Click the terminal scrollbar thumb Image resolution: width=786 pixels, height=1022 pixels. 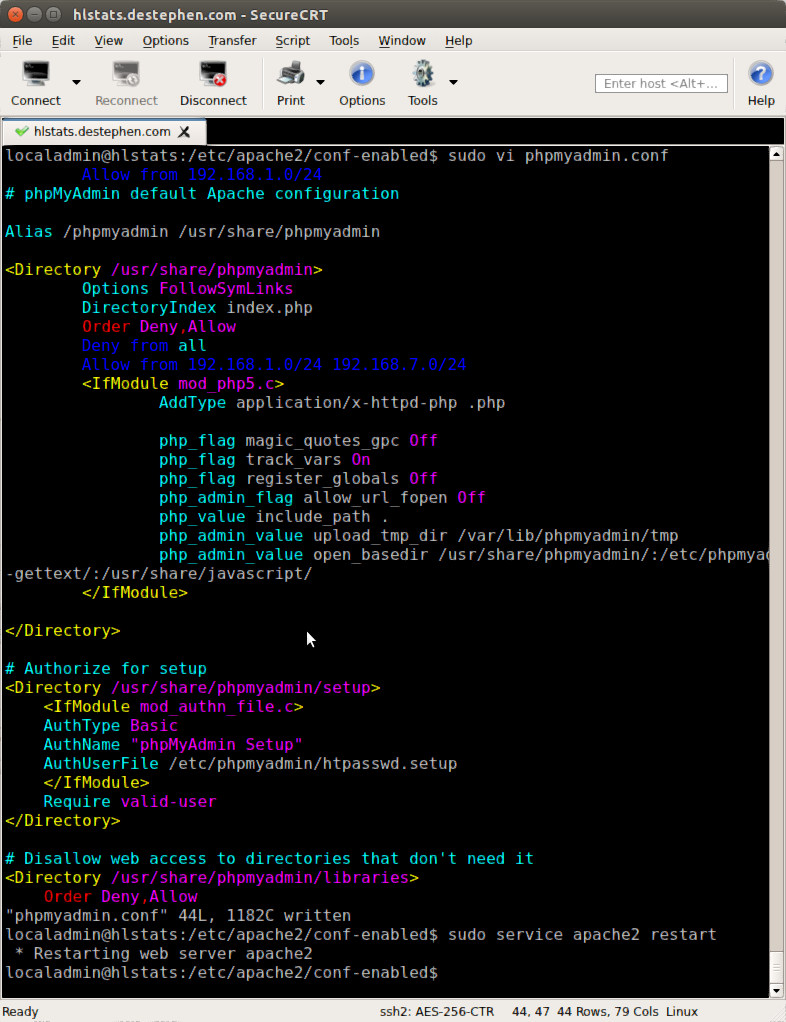click(x=776, y=968)
